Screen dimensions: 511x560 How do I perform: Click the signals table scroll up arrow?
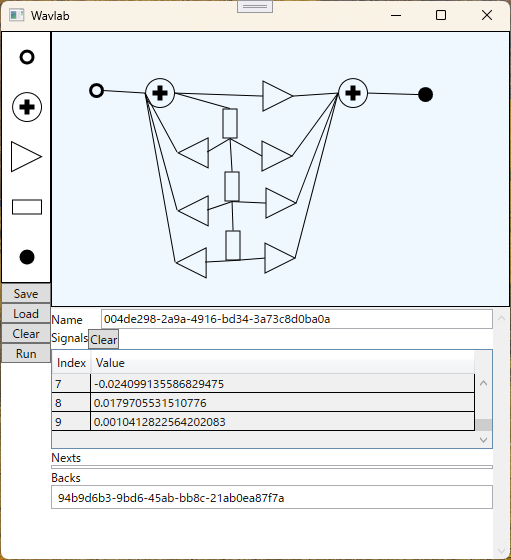click(x=484, y=383)
